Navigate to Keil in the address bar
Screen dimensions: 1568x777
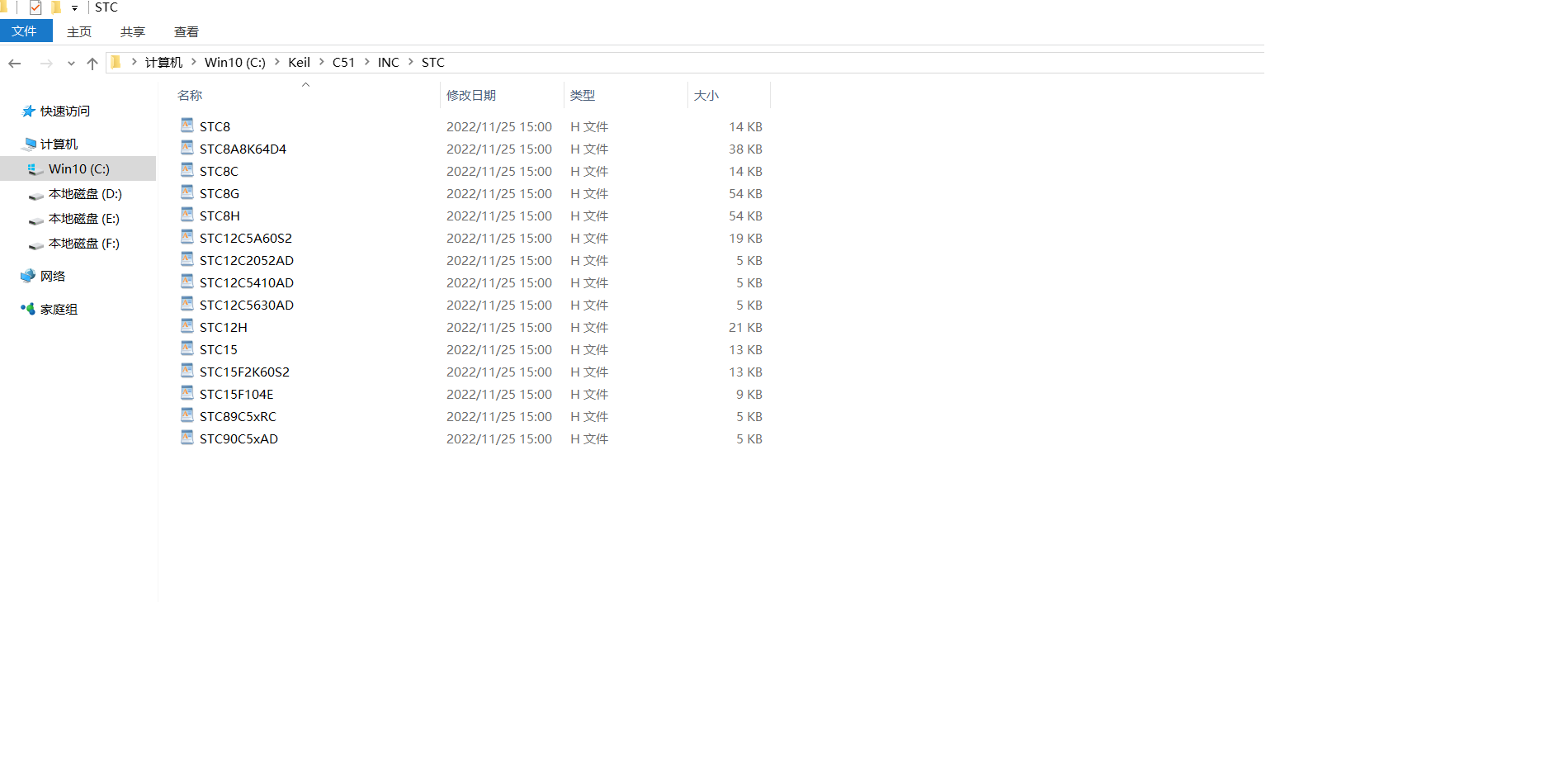pyautogui.click(x=299, y=62)
